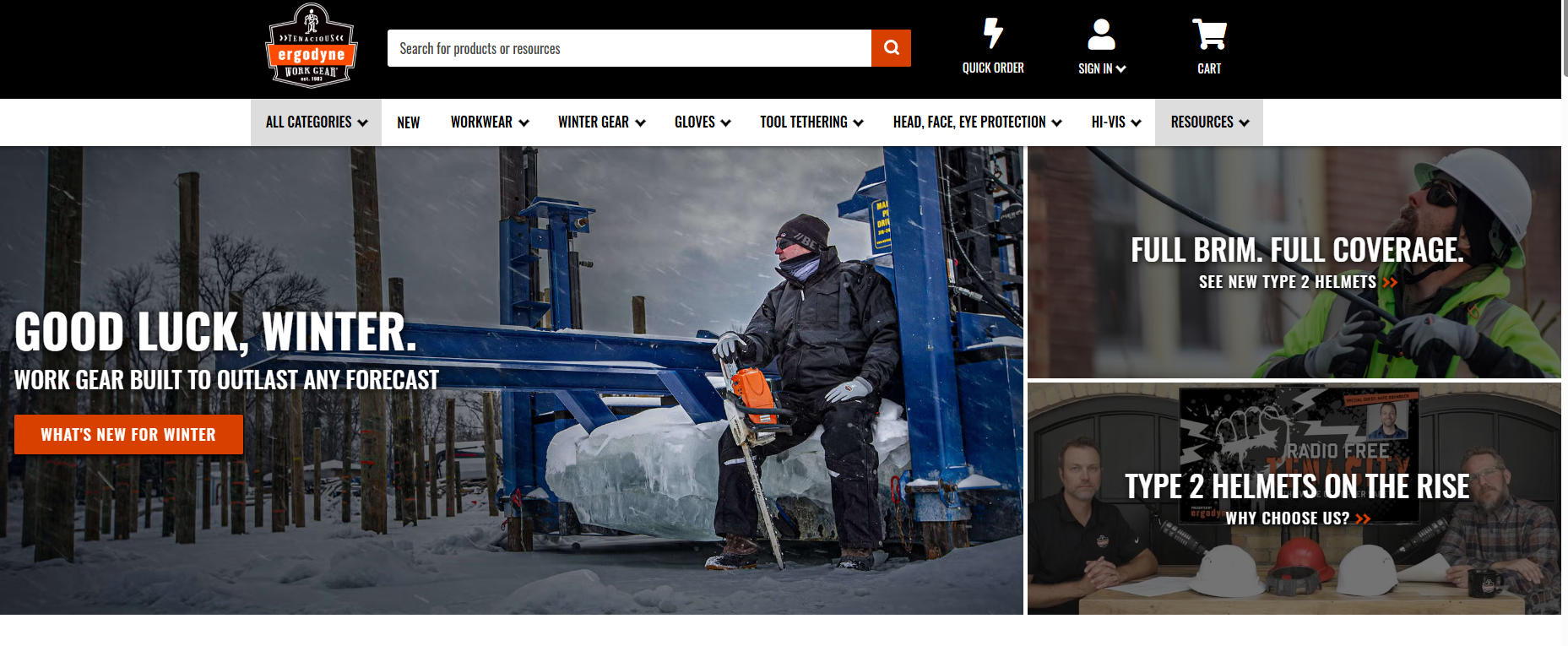Screen dimensions: 1568x646
Task: Open Quick Order lightning bolt icon
Action: pyautogui.click(x=993, y=34)
